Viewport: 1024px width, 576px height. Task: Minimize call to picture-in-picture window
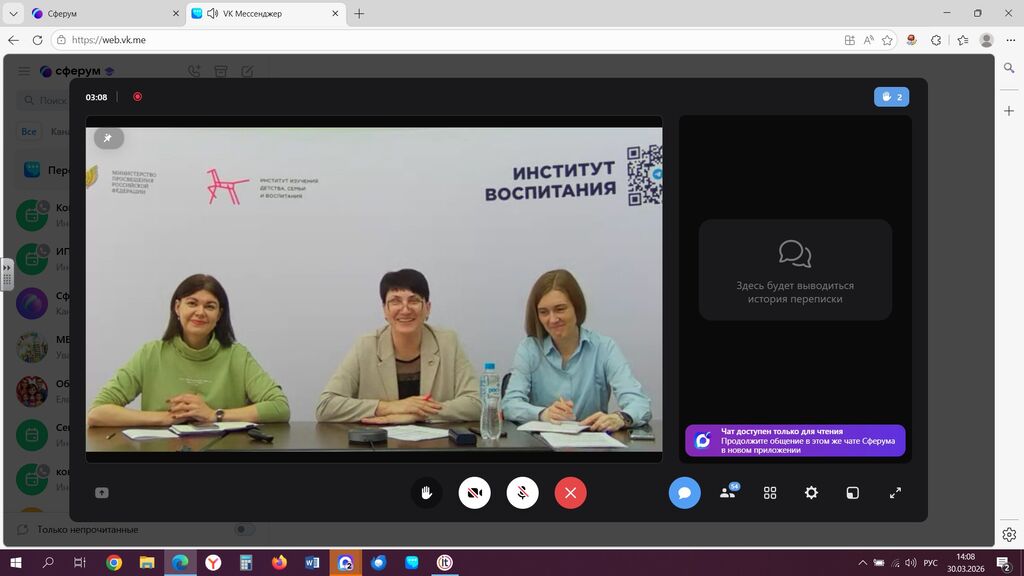click(853, 492)
